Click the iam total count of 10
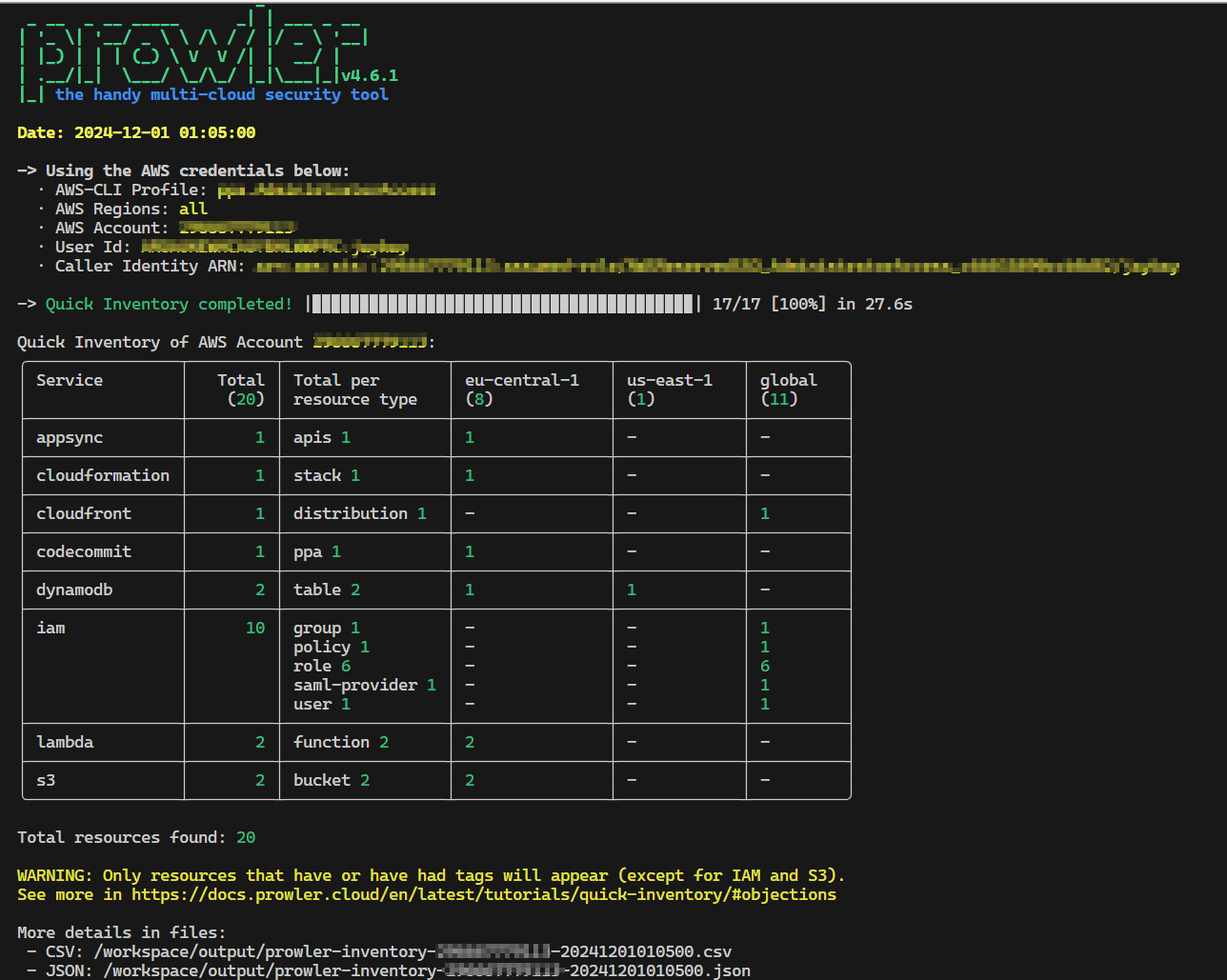Screen dimensions: 1227x980 click(x=255, y=628)
